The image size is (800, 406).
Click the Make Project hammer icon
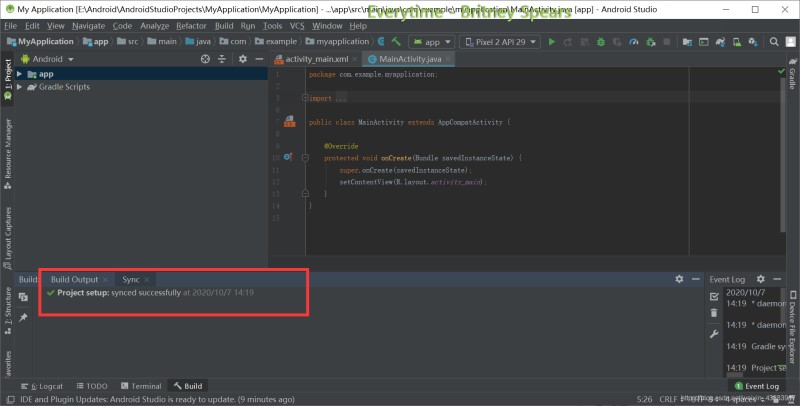397,42
